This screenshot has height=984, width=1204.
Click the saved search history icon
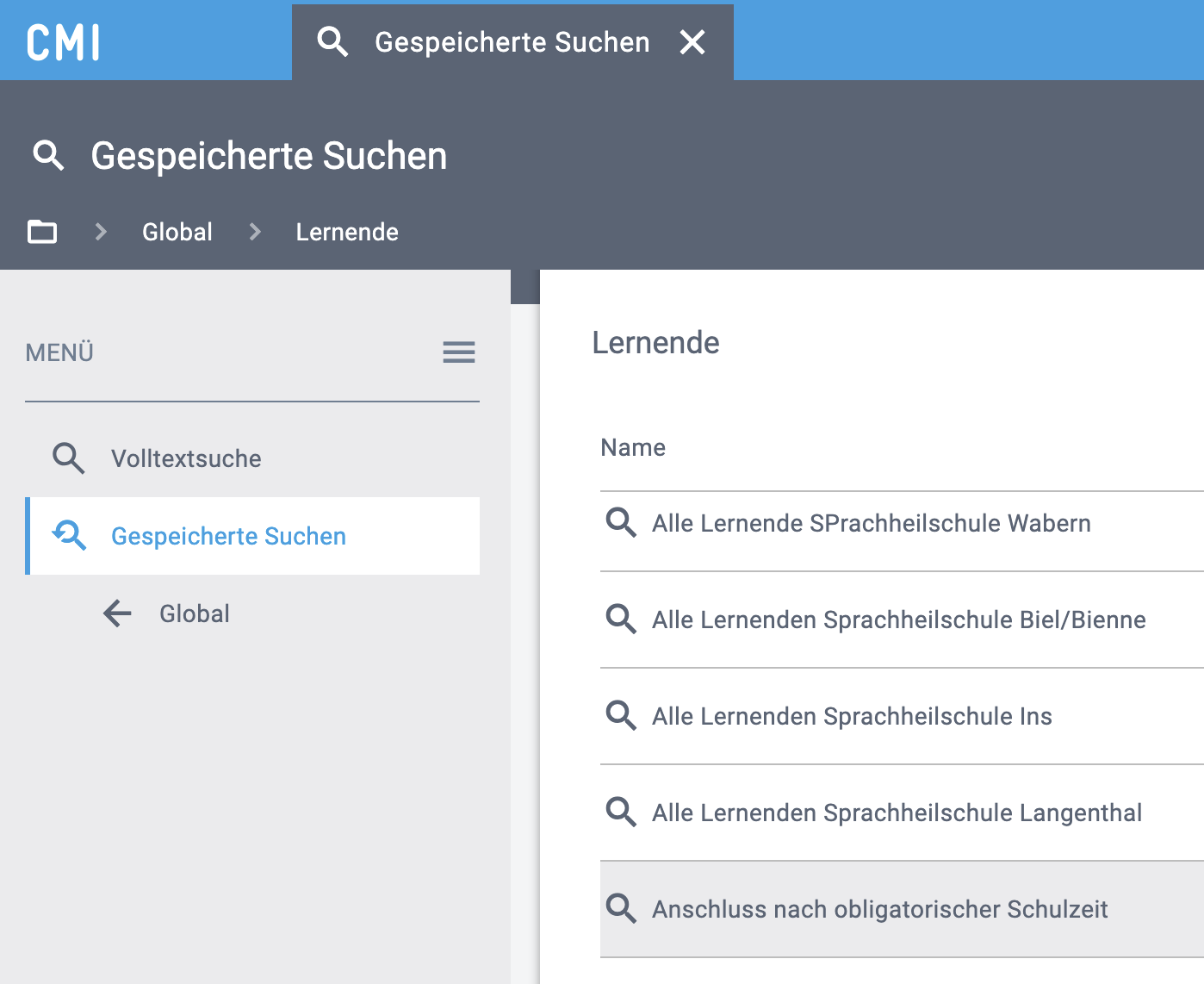(x=69, y=536)
